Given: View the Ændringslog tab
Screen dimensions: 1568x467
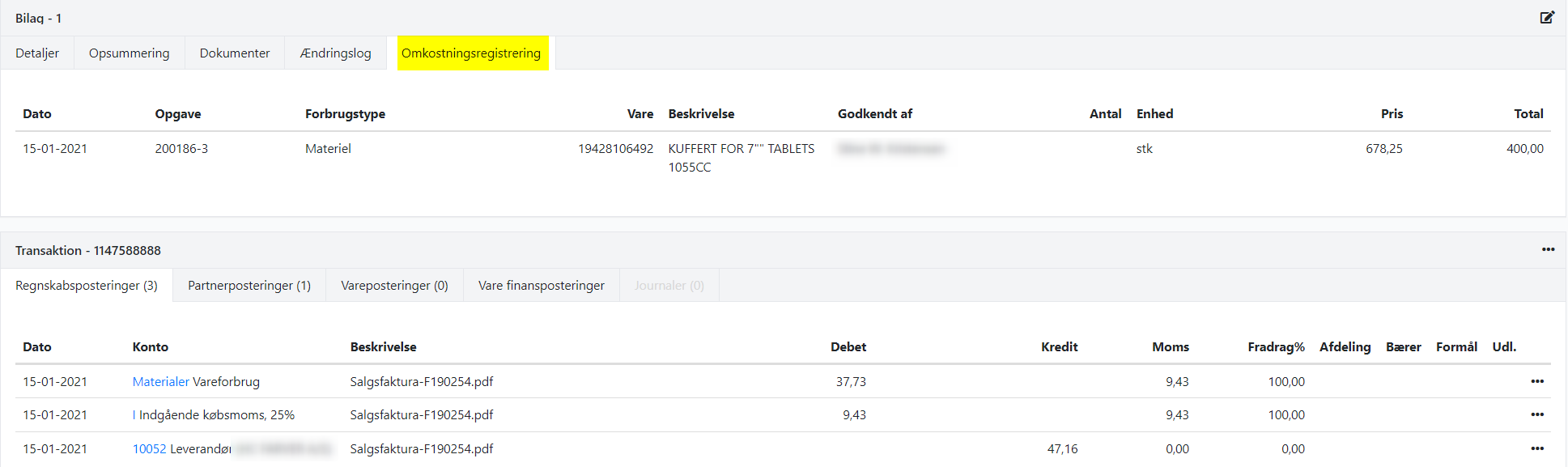Looking at the screenshot, I should [x=335, y=53].
